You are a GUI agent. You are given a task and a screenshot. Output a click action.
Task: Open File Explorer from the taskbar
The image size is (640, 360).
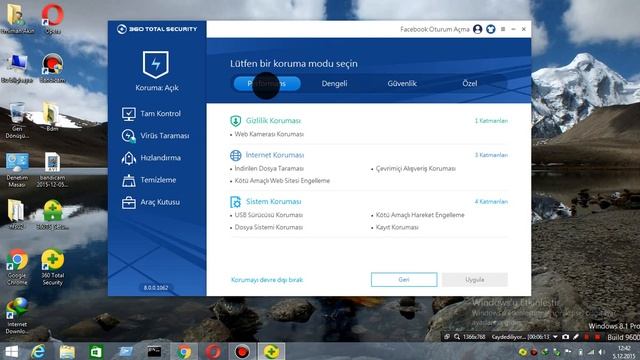tap(67, 352)
